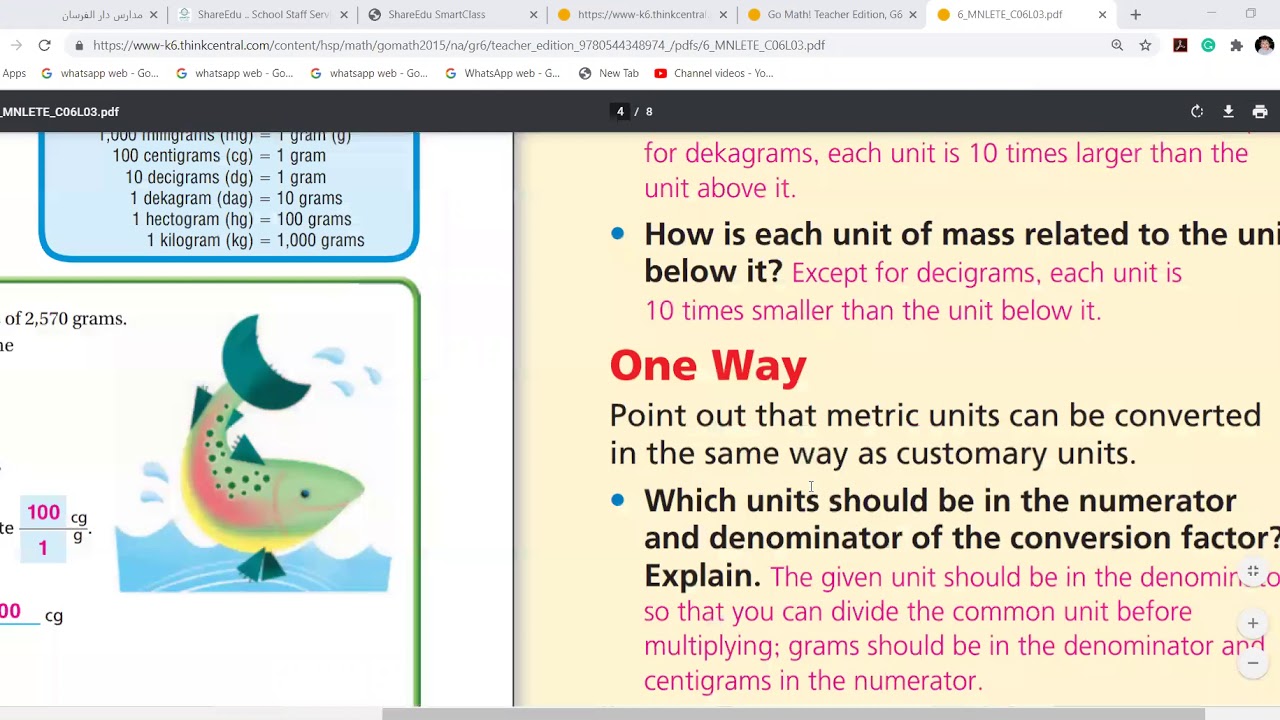Viewport: 1280px width, 720px height.
Task: Click the pink 100 numerator value
Action: click(43, 512)
